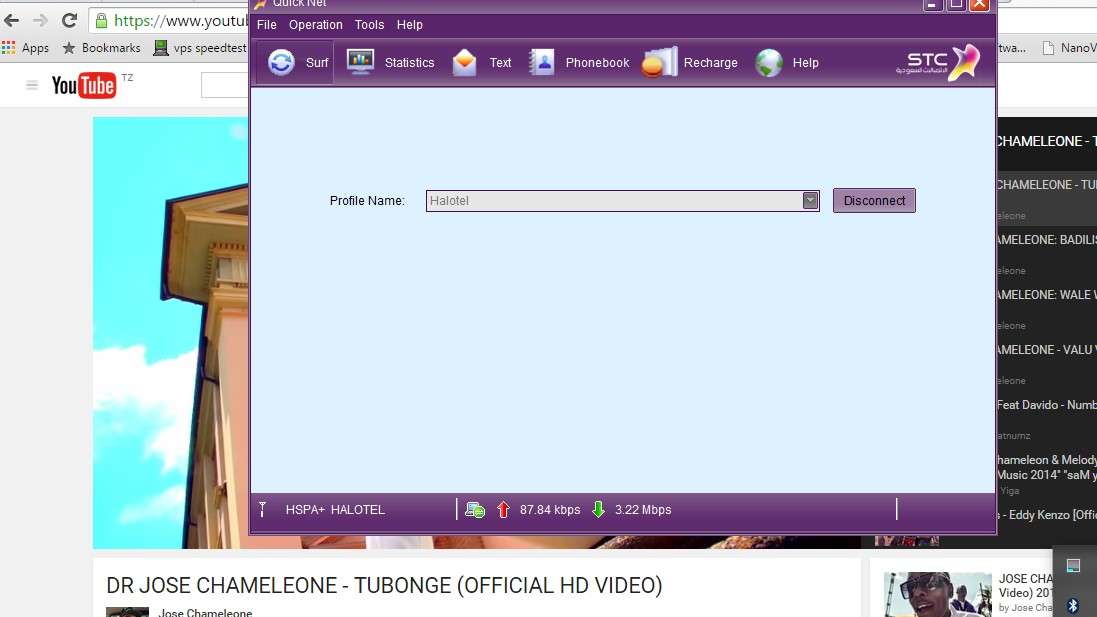Click the Tubonge video title text

pos(384,585)
